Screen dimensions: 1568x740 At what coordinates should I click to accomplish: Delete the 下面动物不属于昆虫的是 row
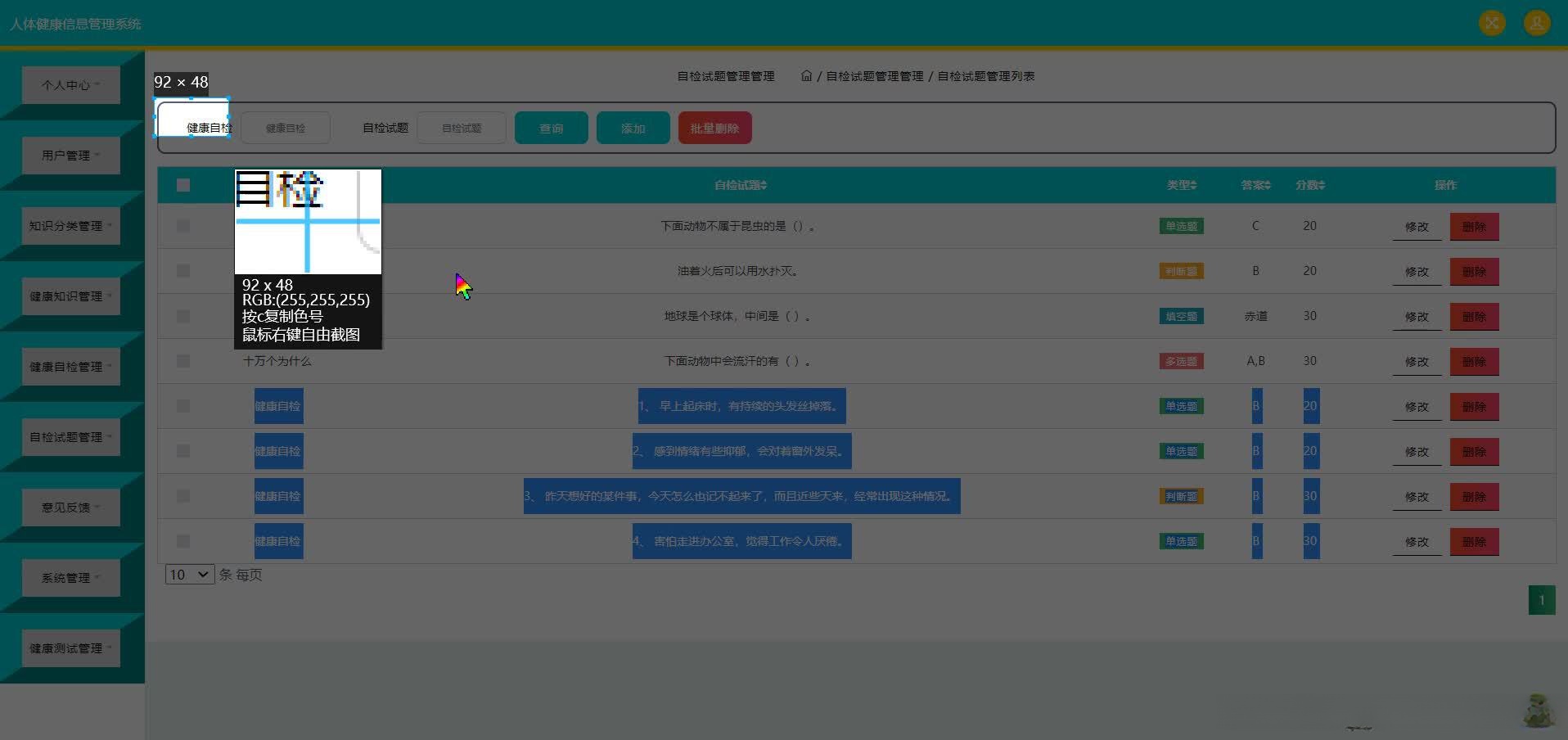click(x=1475, y=227)
